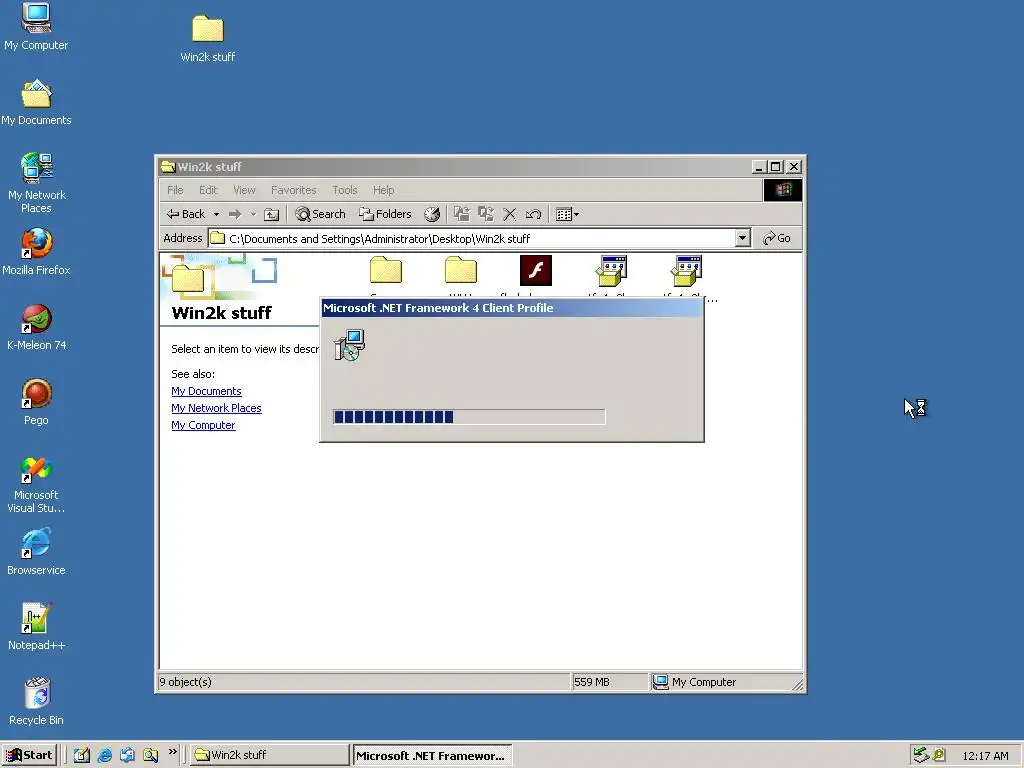The image size is (1024, 768).
Task: Open Forward history dropdown arrow
Action: [x=253, y=214]
